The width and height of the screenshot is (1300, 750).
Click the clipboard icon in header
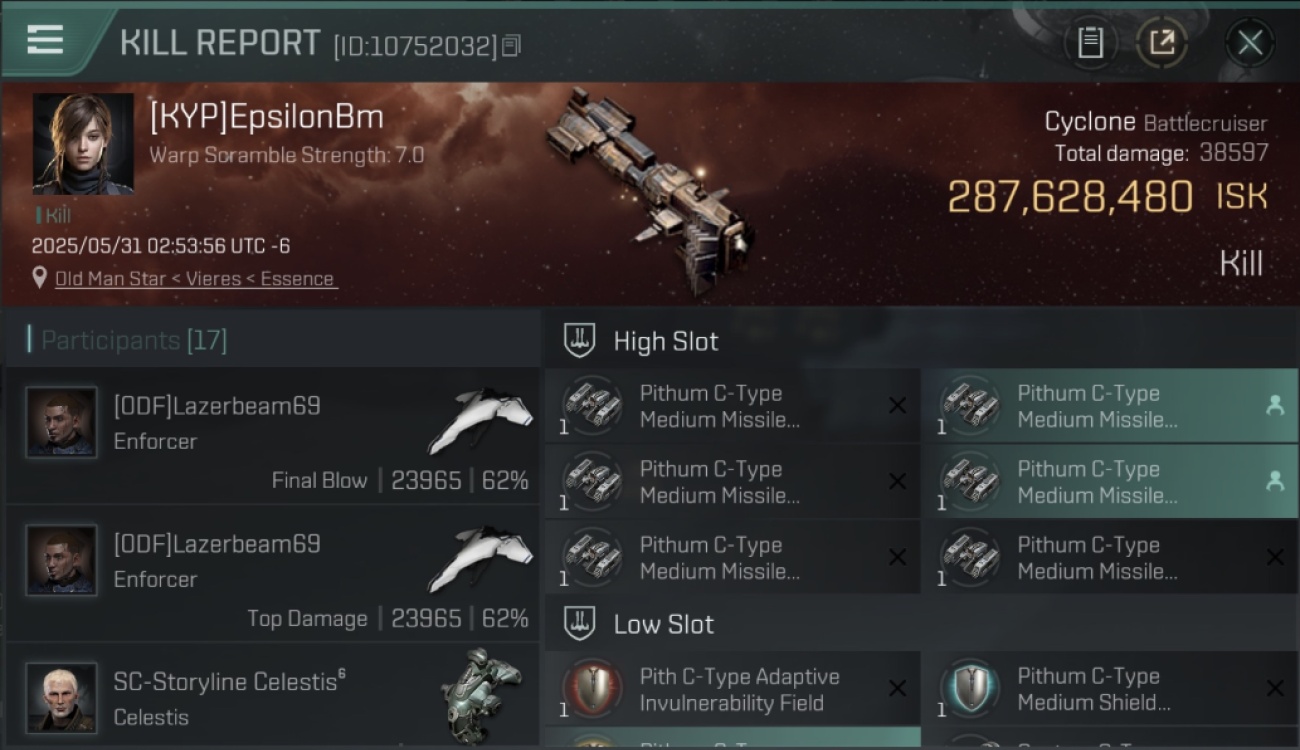coord(1090,42)
